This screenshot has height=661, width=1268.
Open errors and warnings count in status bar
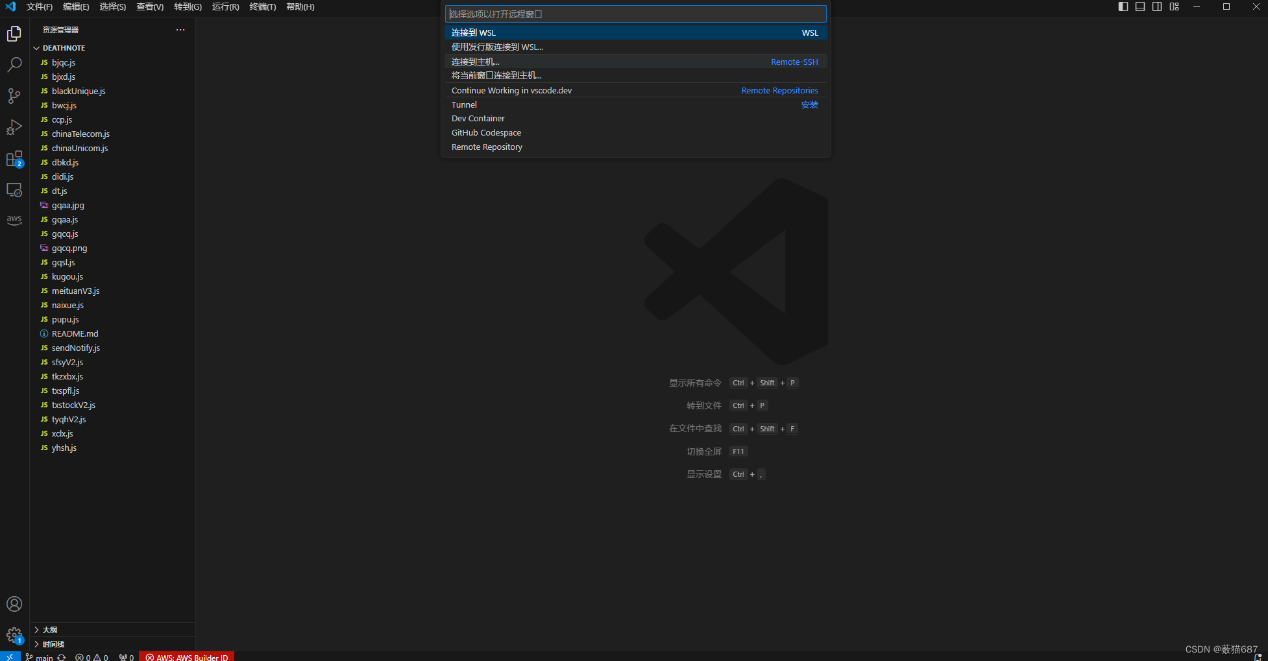point(91,657)
